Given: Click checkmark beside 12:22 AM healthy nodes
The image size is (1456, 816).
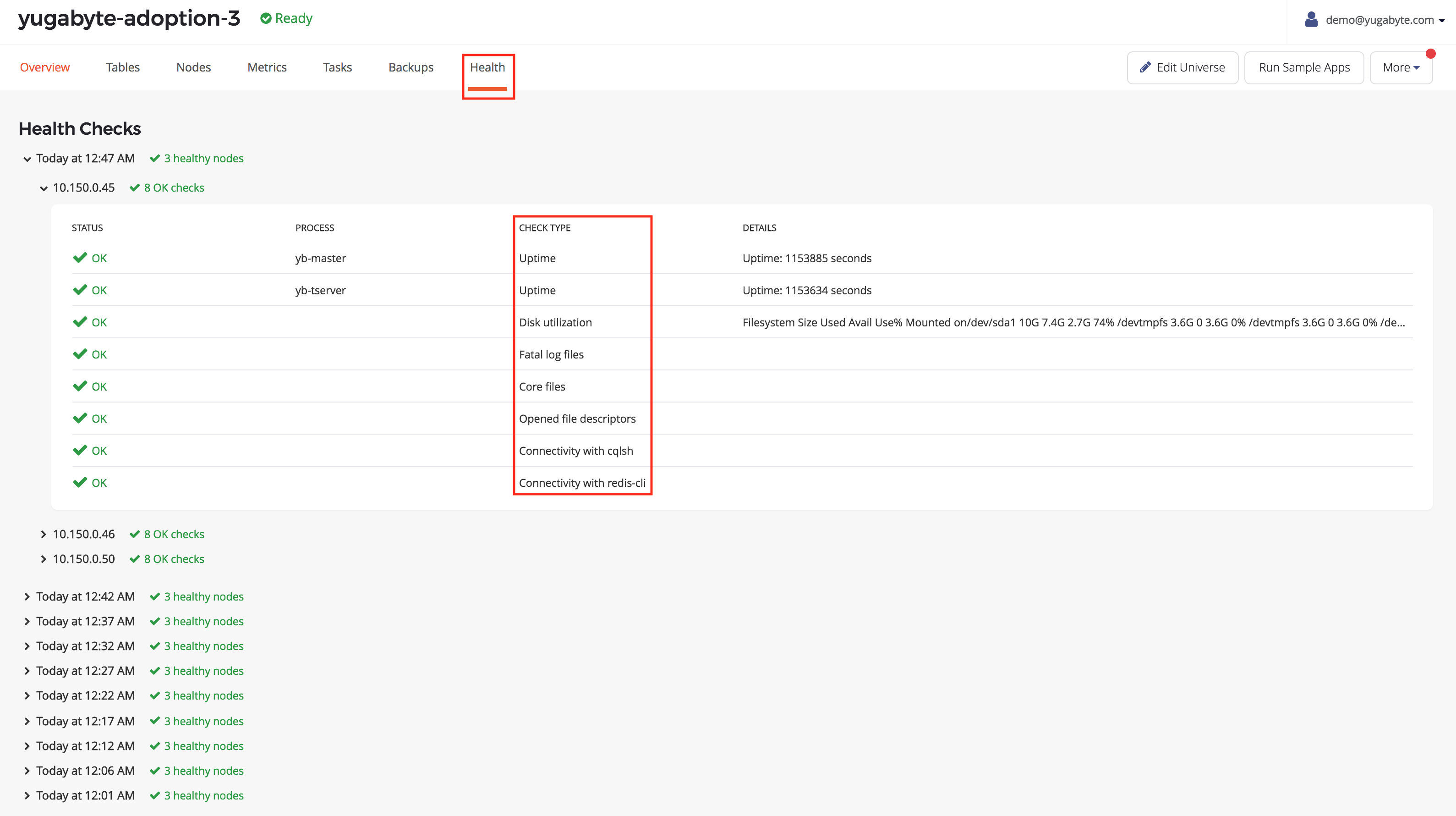Looking at the screenshot, I should (154, 696).
